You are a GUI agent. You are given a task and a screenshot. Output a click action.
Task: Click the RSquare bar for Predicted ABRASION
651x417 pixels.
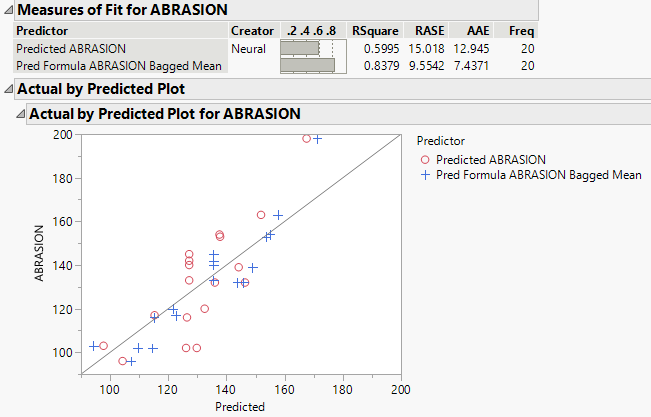[x=300, y=47]
